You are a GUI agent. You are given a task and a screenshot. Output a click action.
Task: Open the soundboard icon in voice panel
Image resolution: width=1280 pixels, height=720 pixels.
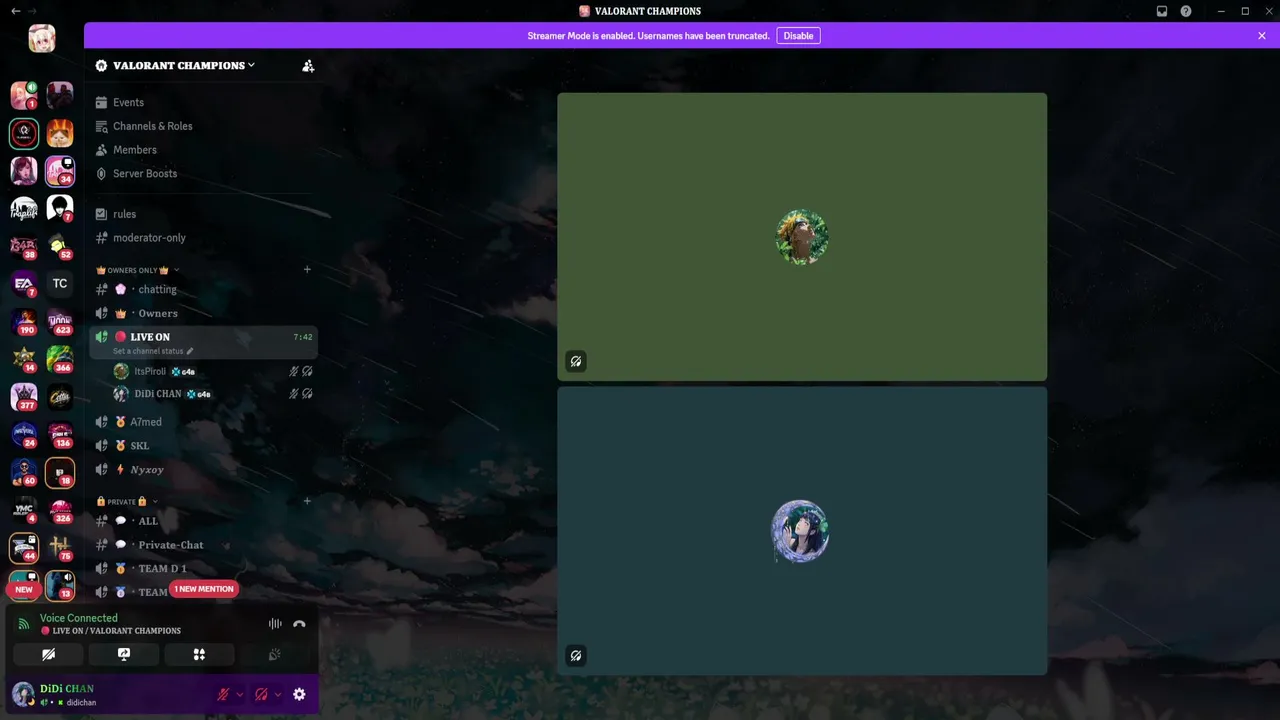275,654
